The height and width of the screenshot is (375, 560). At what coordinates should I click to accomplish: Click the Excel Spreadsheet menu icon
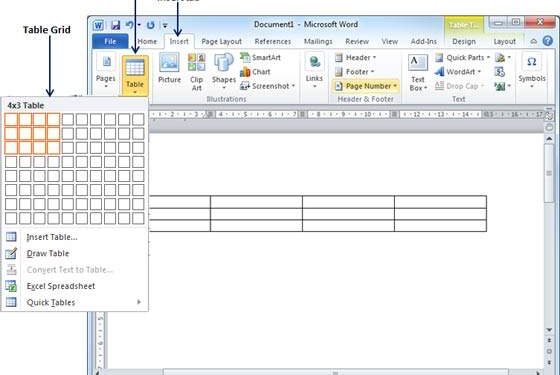tap(11, 286)
